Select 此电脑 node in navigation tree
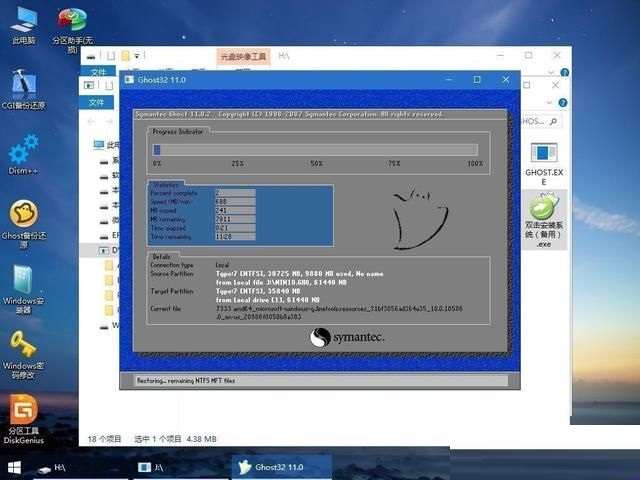The height and width of the screenshot is (480, 640). [106, 145]
